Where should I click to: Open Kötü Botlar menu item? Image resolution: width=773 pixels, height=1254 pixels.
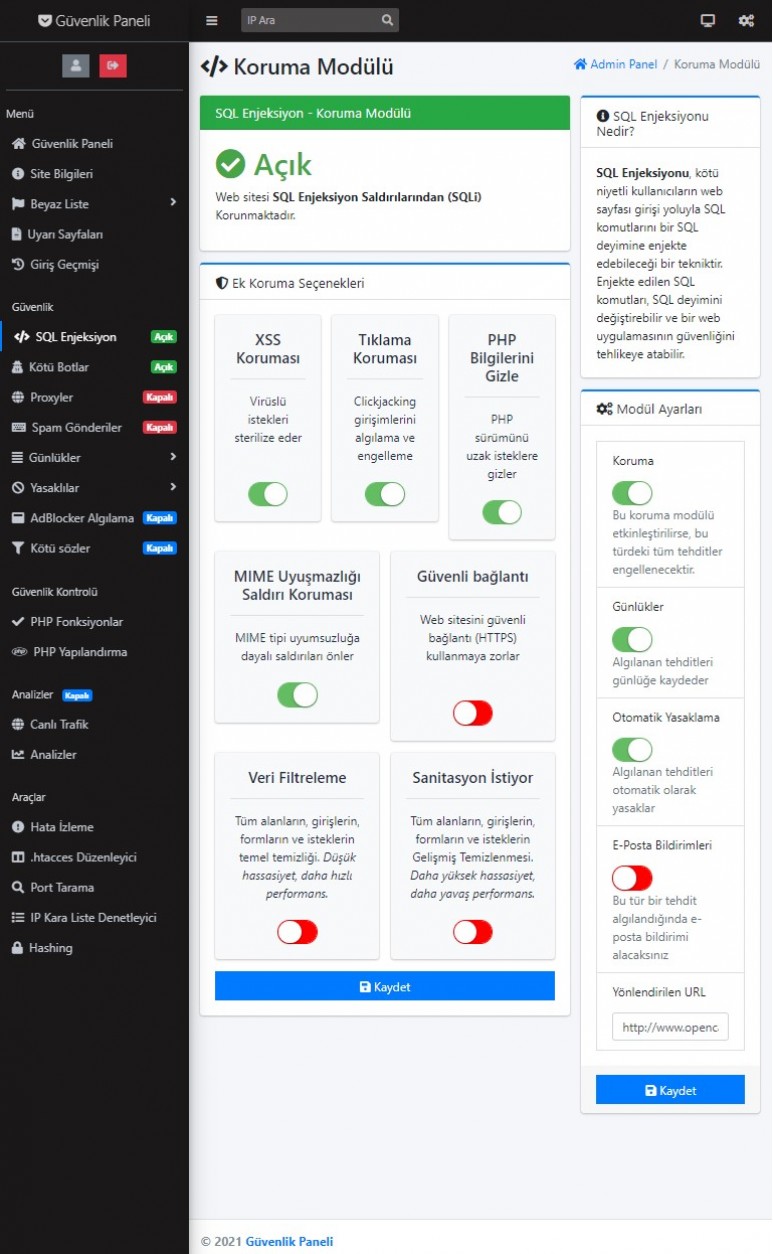[95, 367]
